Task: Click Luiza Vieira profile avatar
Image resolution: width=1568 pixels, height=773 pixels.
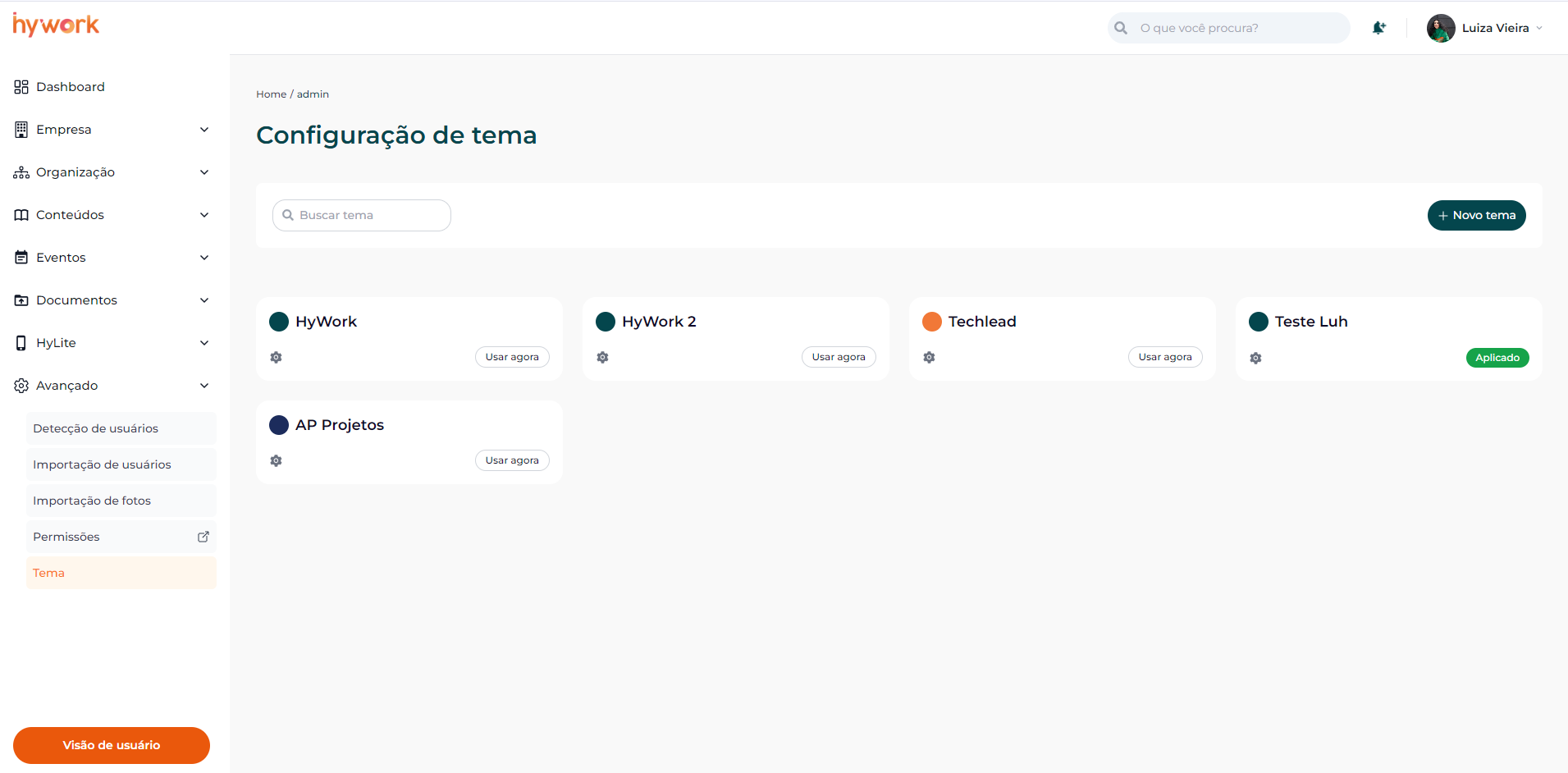Action: point(1441,28)
